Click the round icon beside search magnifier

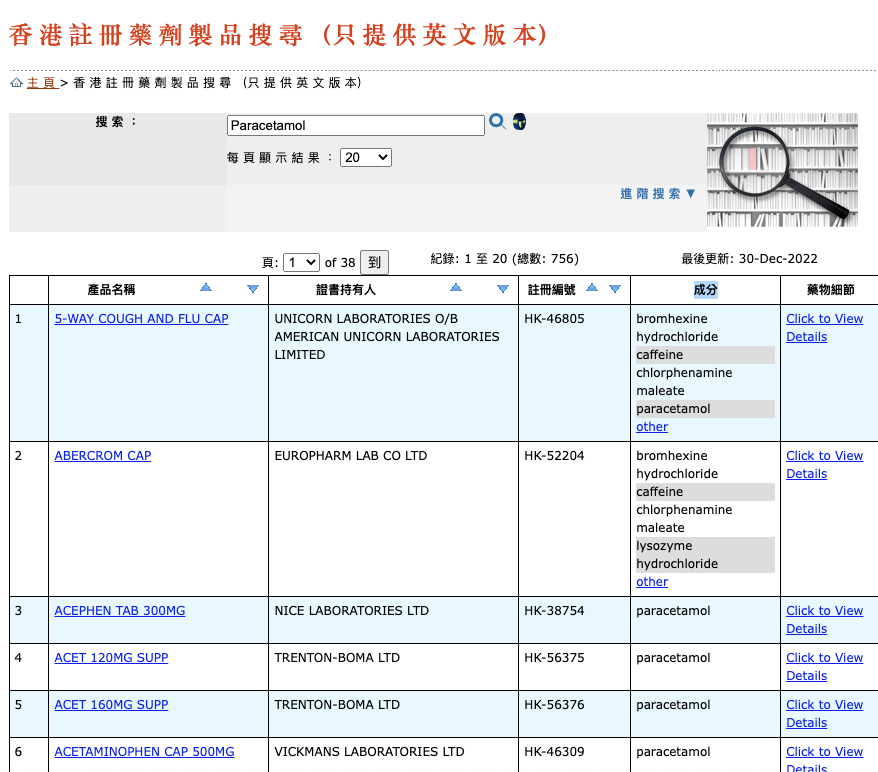(519, 122)
